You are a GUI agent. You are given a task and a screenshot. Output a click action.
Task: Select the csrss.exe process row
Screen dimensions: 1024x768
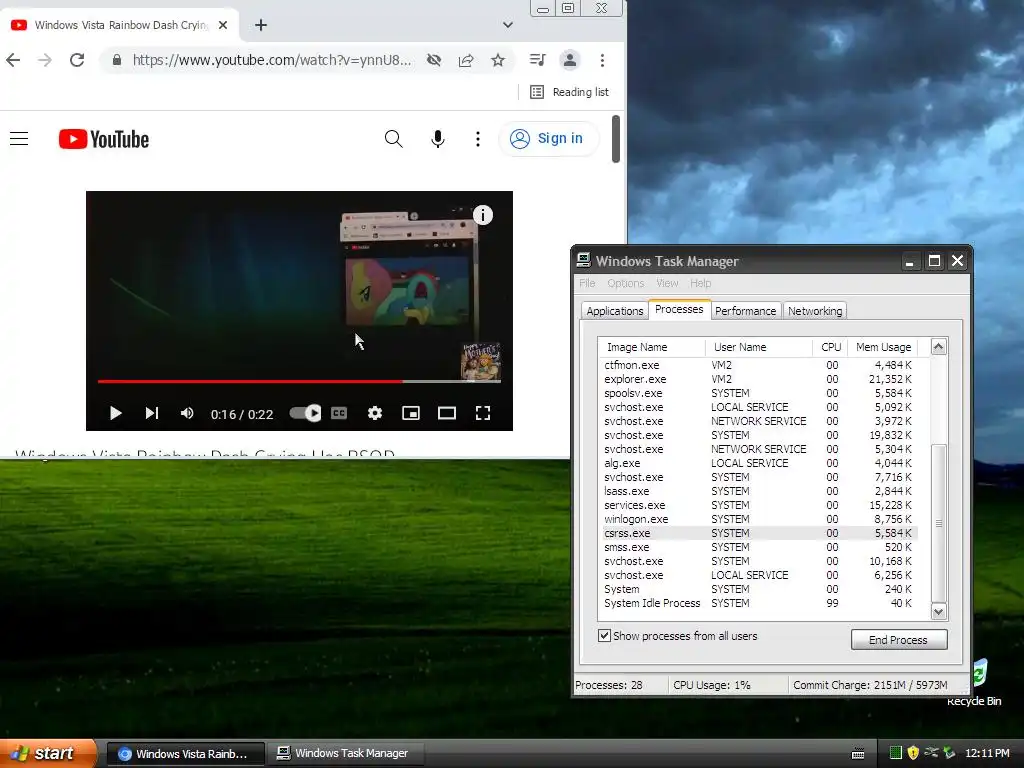(x=759, y=534)
